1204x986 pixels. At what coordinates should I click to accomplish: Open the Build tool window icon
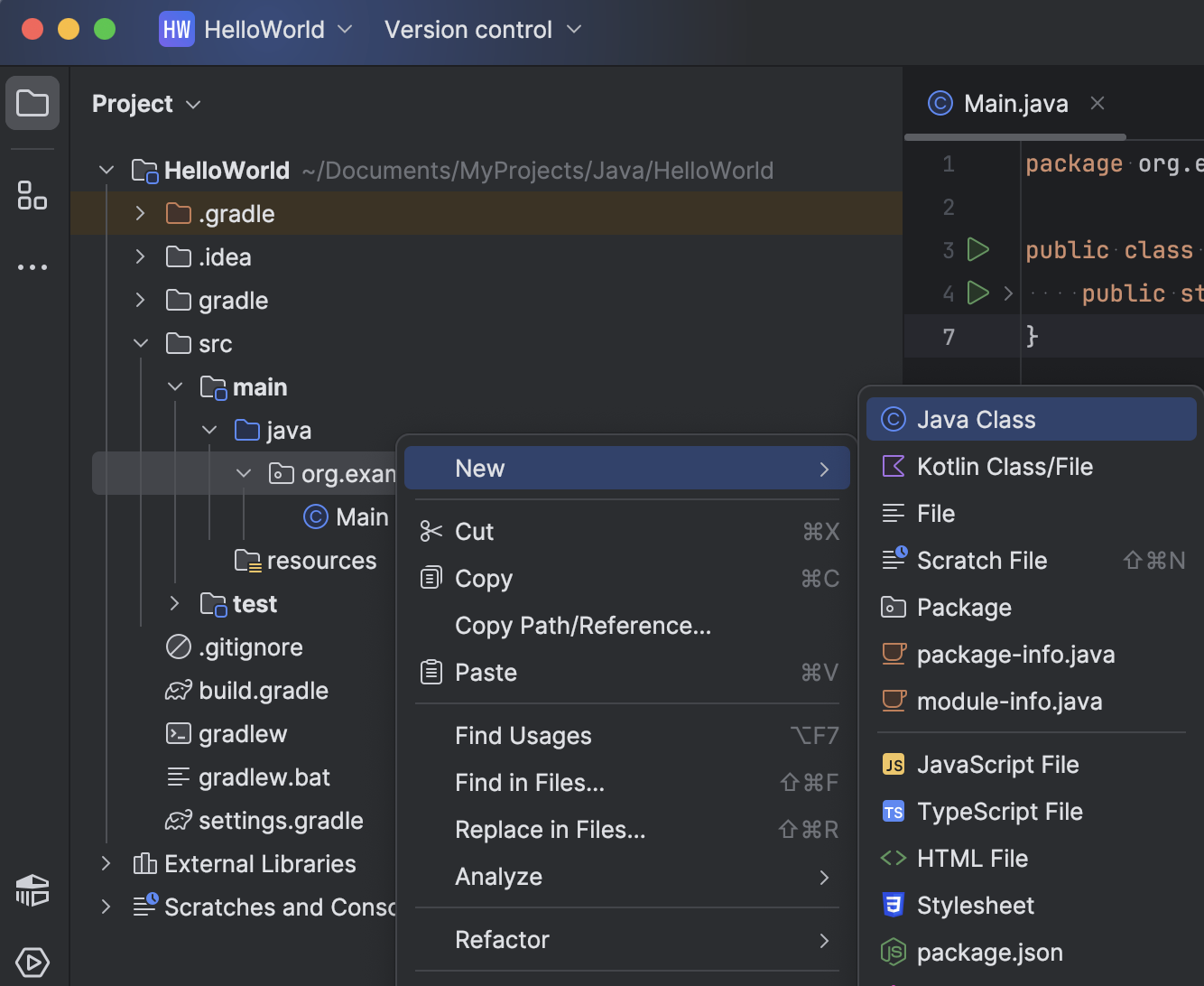[x=32, y=890]
